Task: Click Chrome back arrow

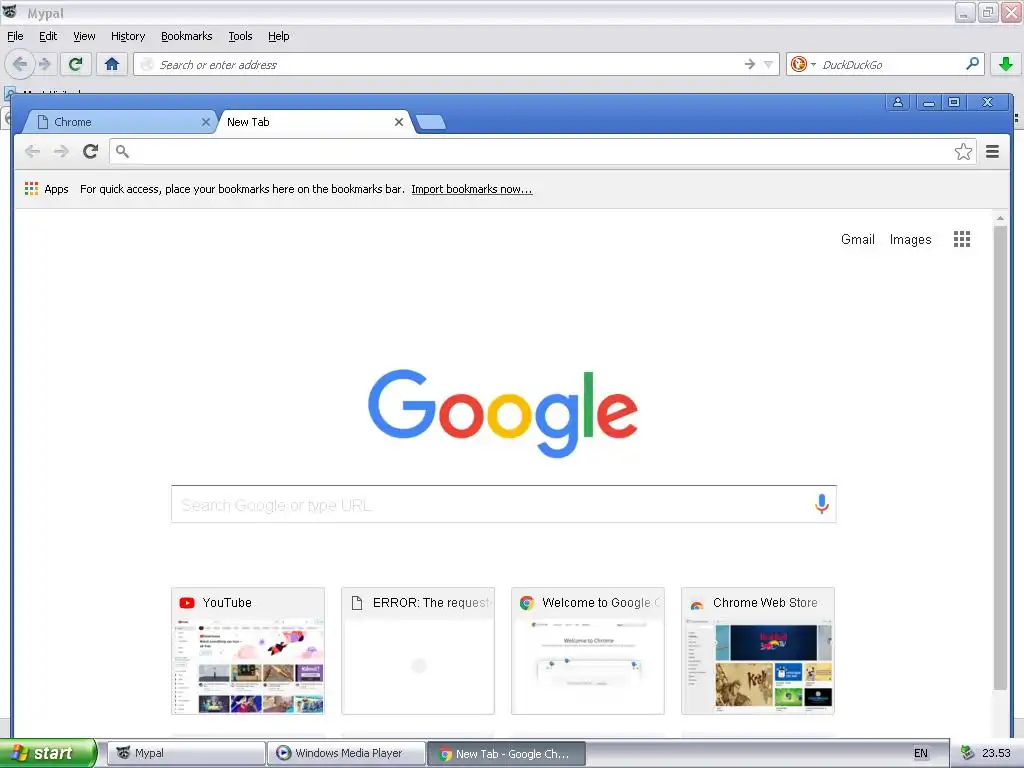Action: pos(32,152)
